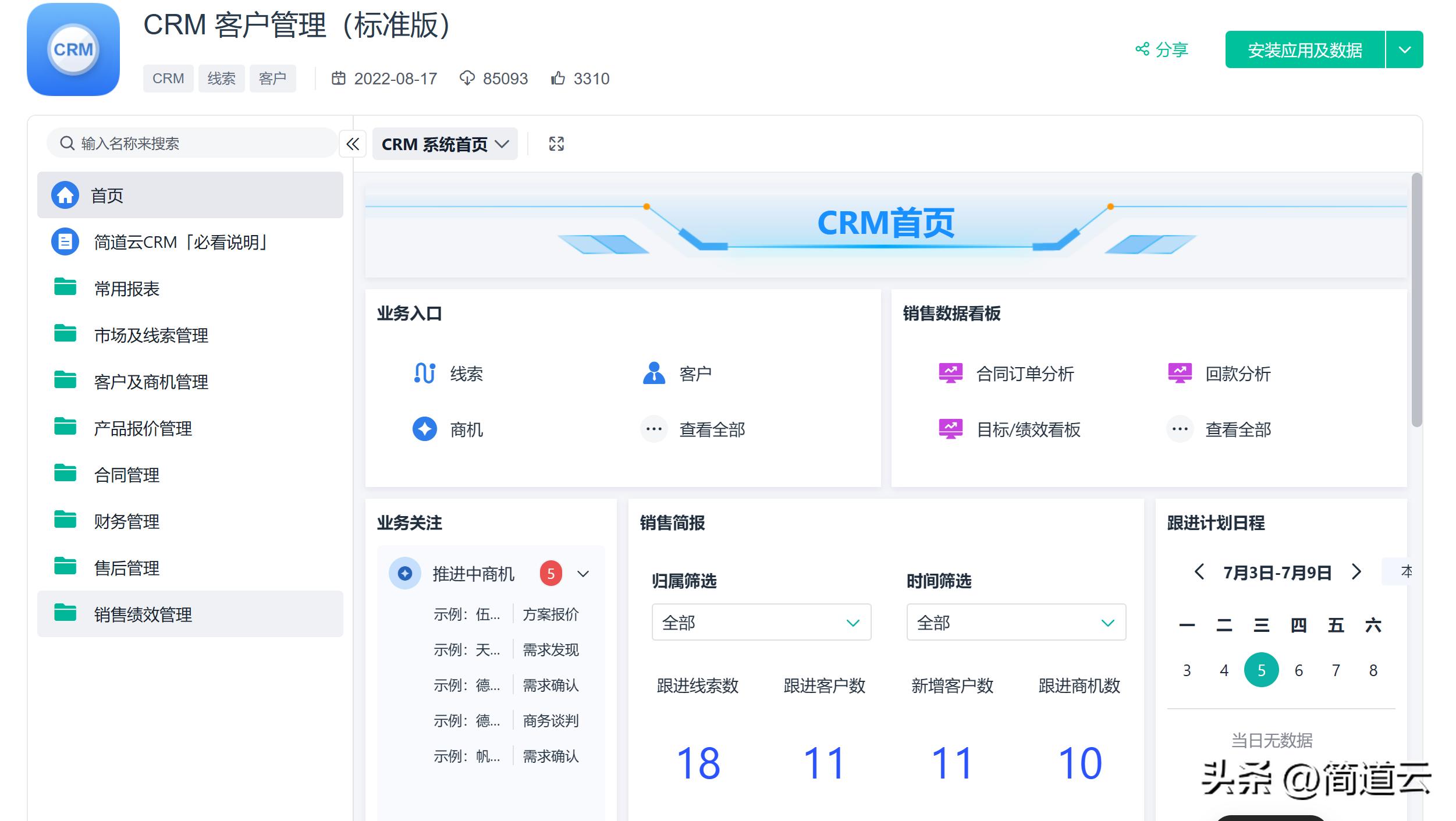Click the 分享 share link
This screenshot has height=821, width=1456.
point(1162,49)
